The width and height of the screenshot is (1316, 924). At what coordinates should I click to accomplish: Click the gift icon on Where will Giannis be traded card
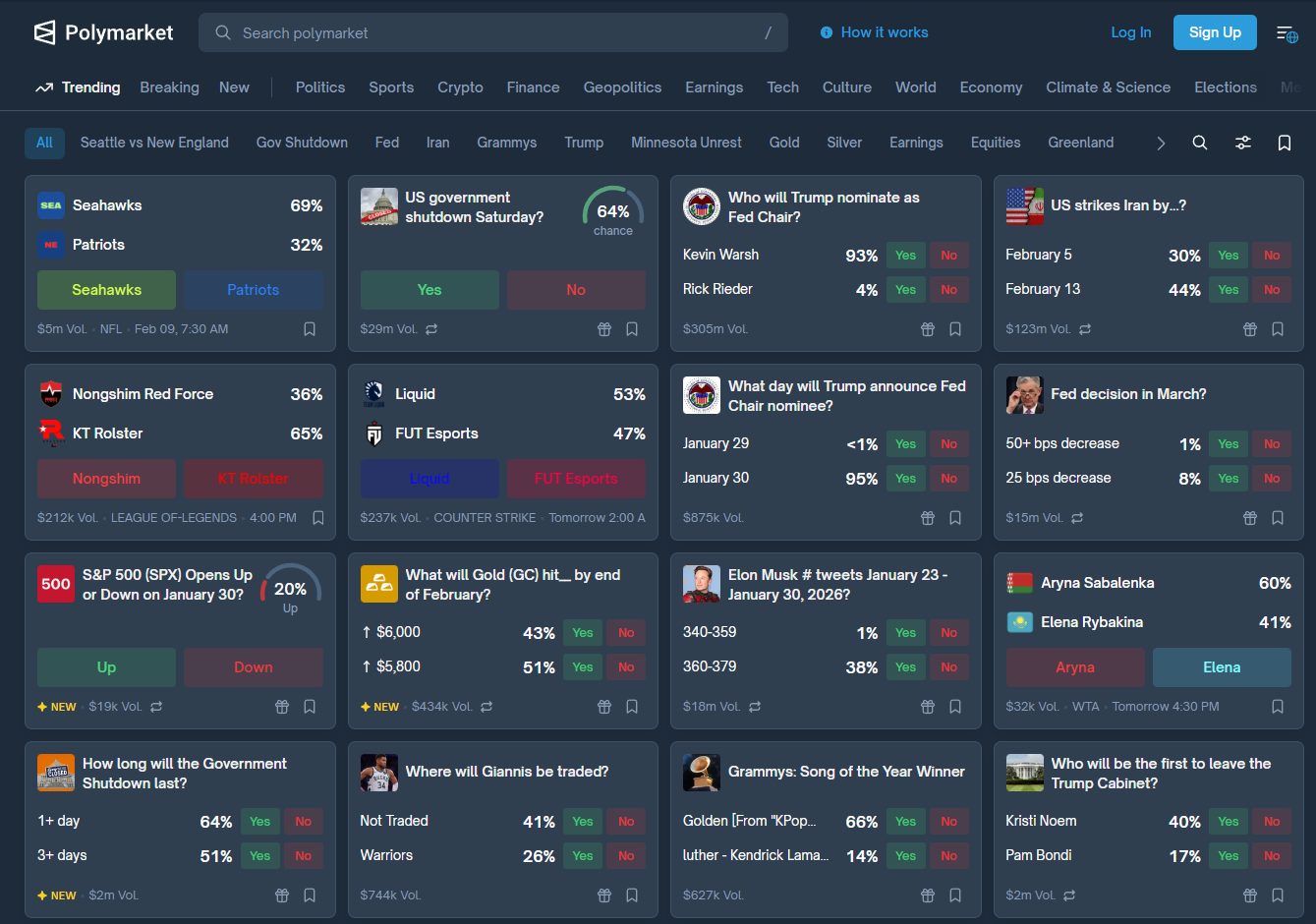coord(604,895)
